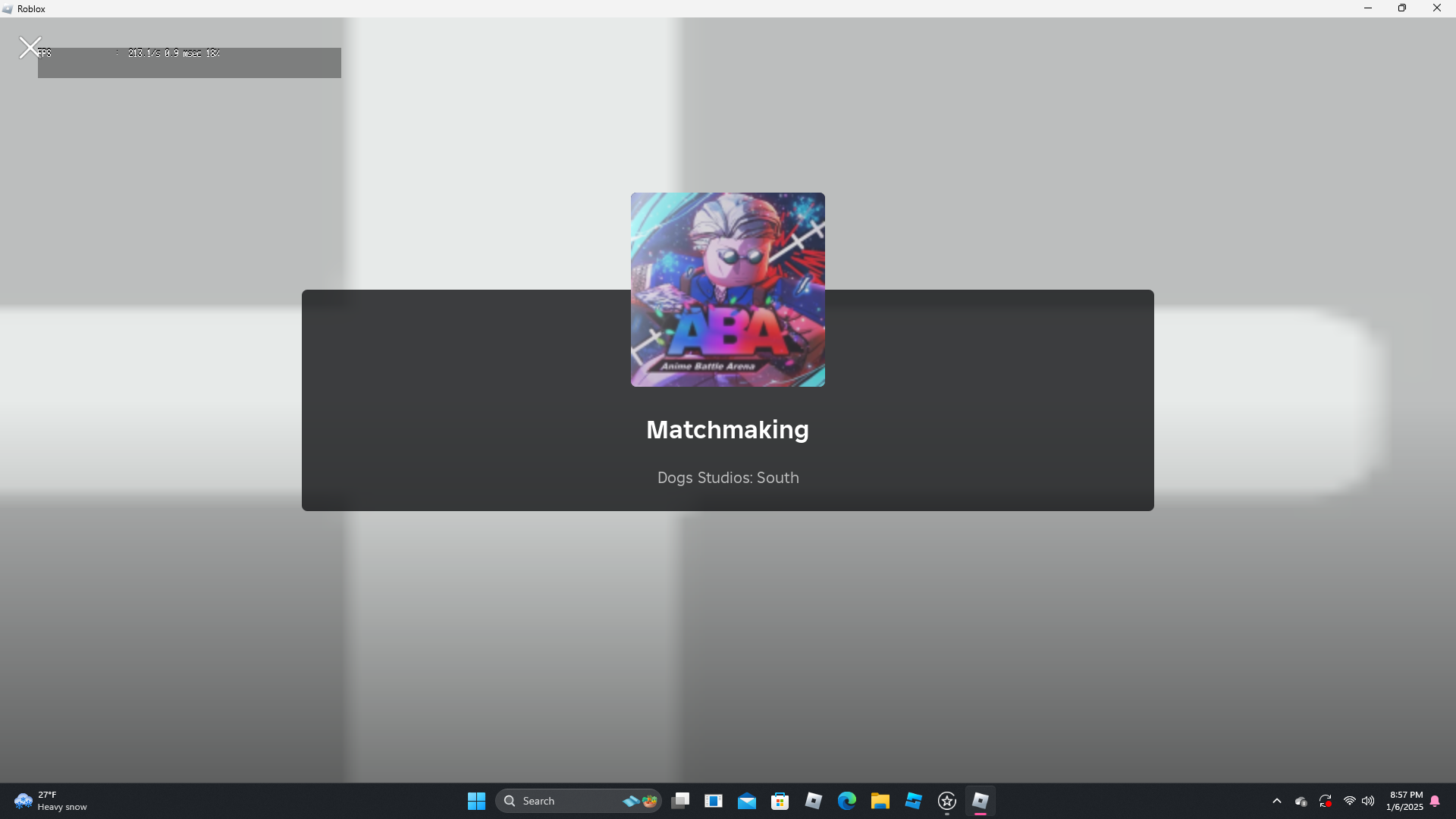Click the active Roblox window taskbar icon

tap(980, 801)
